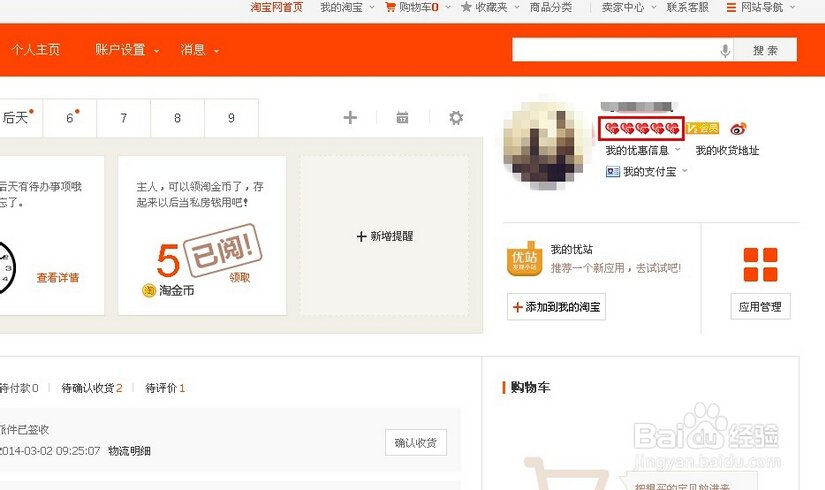The height and width of the screenshot is (490, 825).
Task: Click the 支付宝 card icon
Action: coord(613,172)
